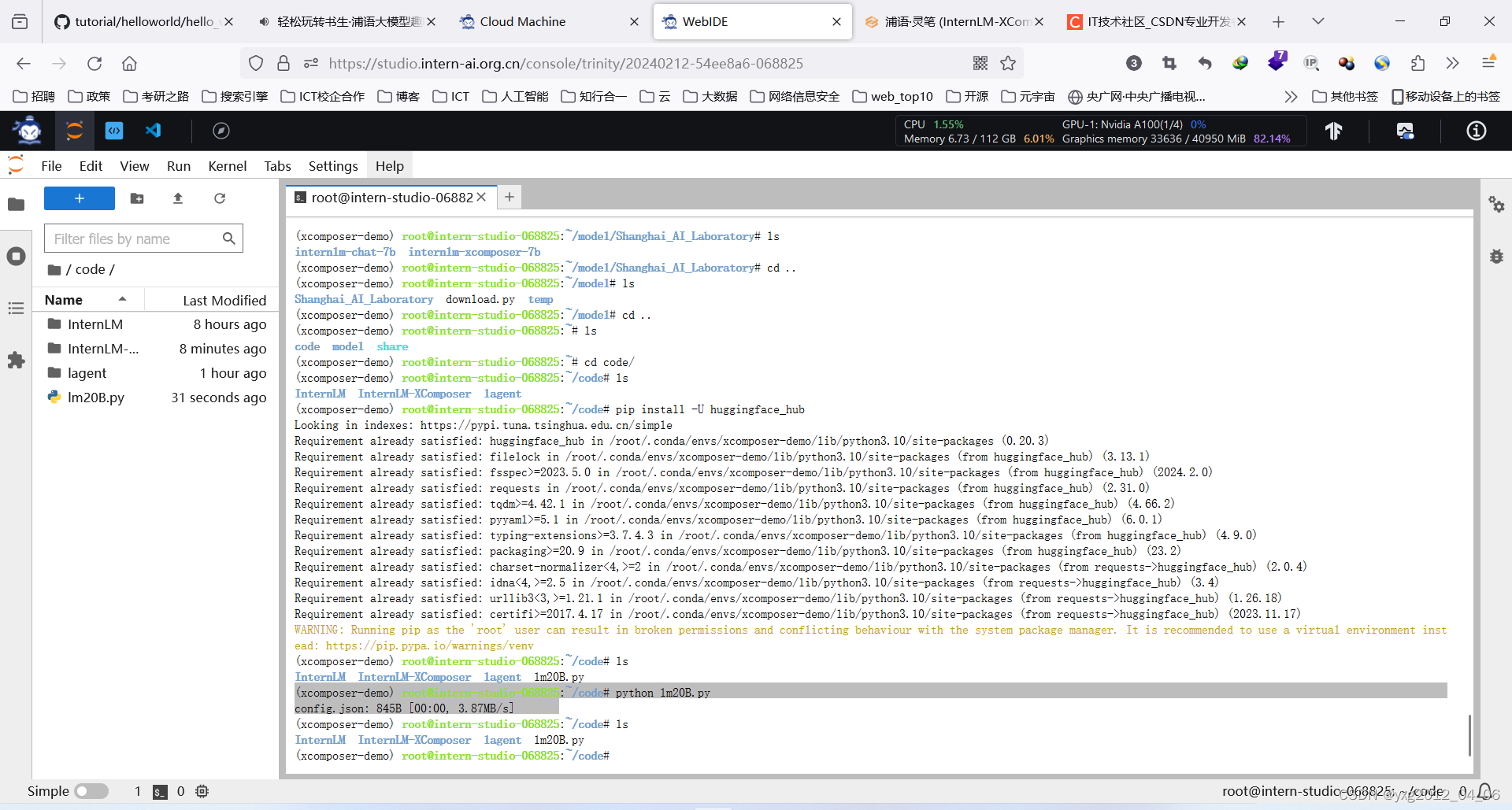This screenshot has width=1512, height=810.
Task: Sort the file list by Name column
Action: tap(88, 300)
